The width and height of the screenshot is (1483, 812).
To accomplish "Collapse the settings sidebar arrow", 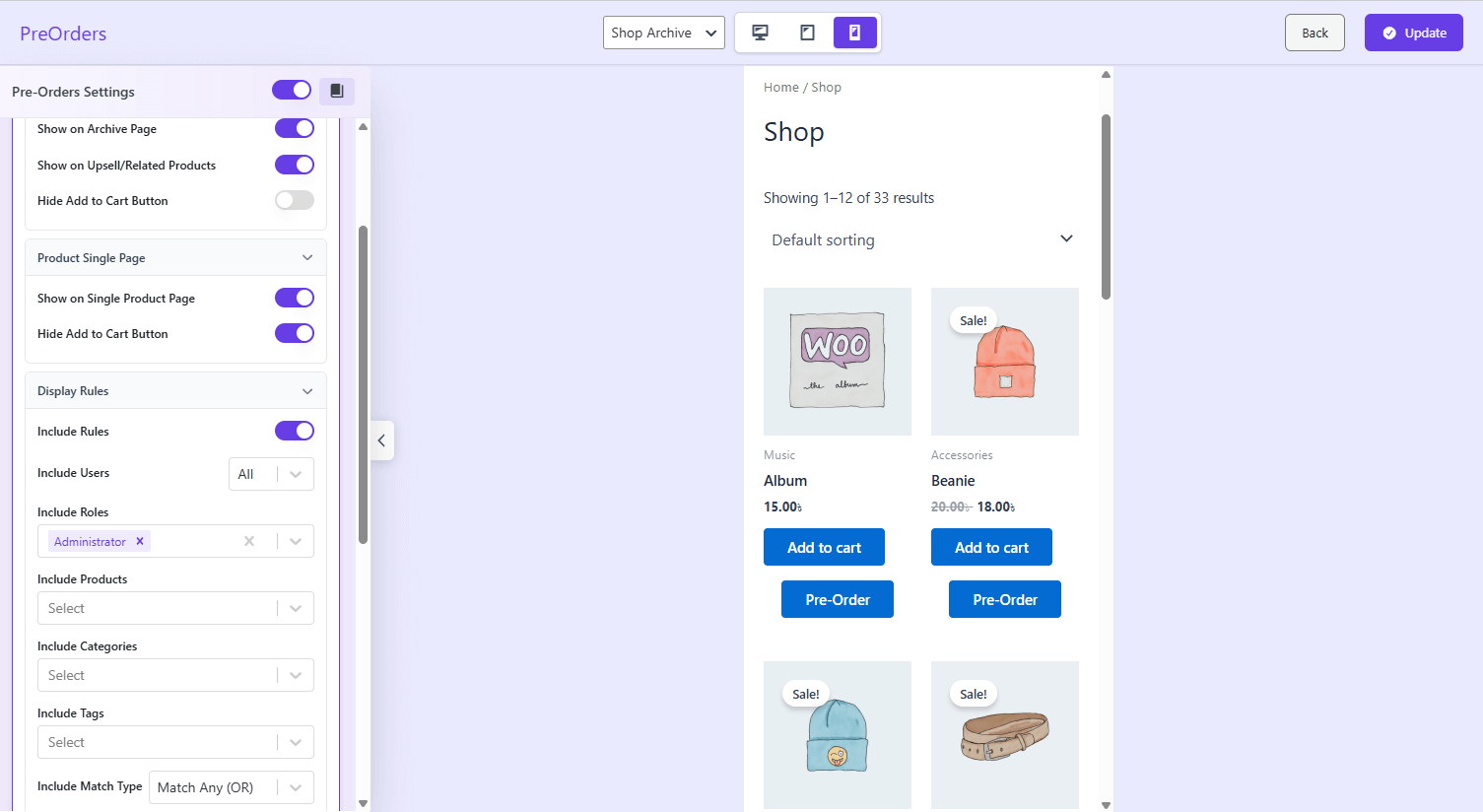I will pos(381,440).
